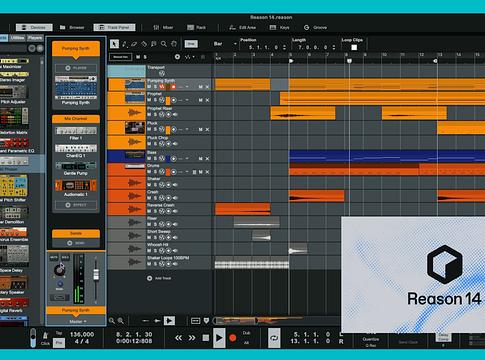
Task: Select the Reverse Crash clip
Action: click(x=243, y=209)
